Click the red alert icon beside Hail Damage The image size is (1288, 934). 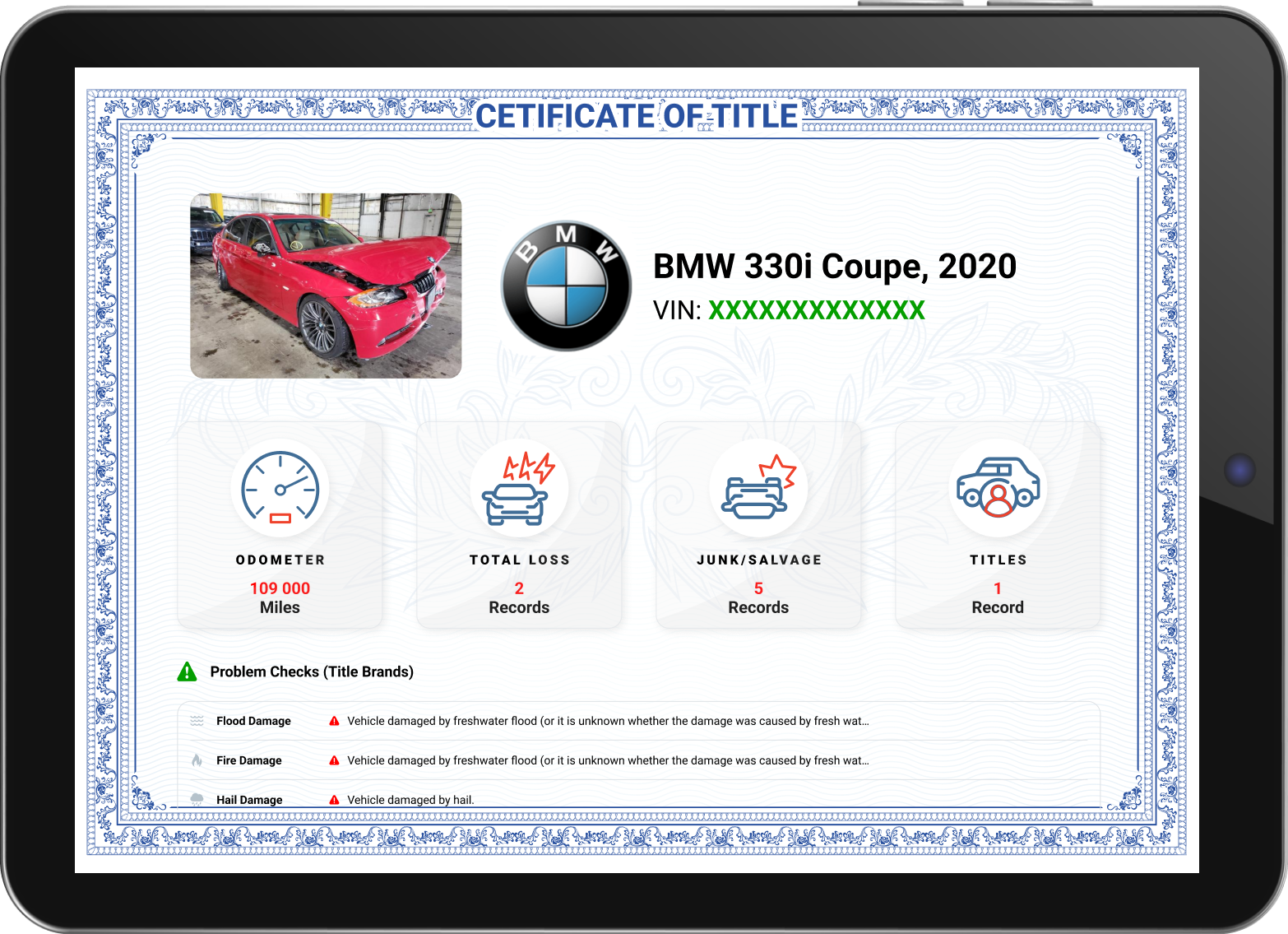click(x=334, y=800)
